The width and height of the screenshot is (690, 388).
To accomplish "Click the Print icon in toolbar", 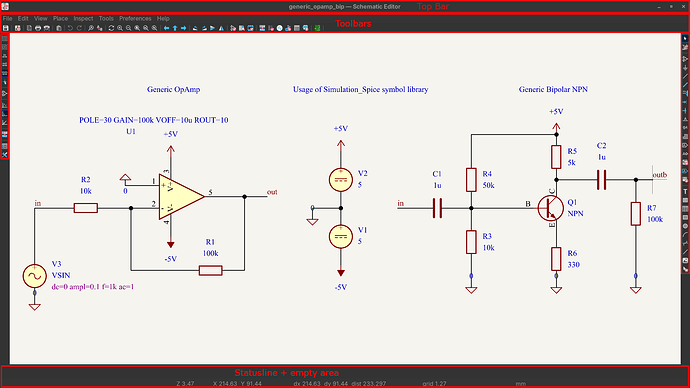I will click(x=38, y=28).
